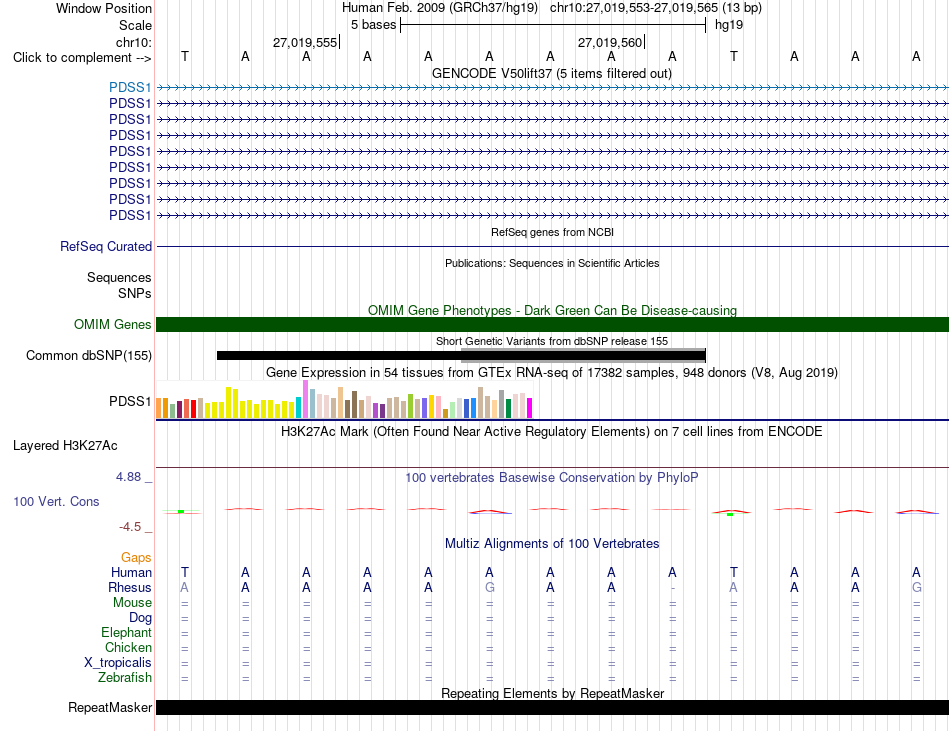This screenshot has height=731, width=950.
Task: Open OMIM Gene Phenotypes track title
Action: tap(552, 310)
